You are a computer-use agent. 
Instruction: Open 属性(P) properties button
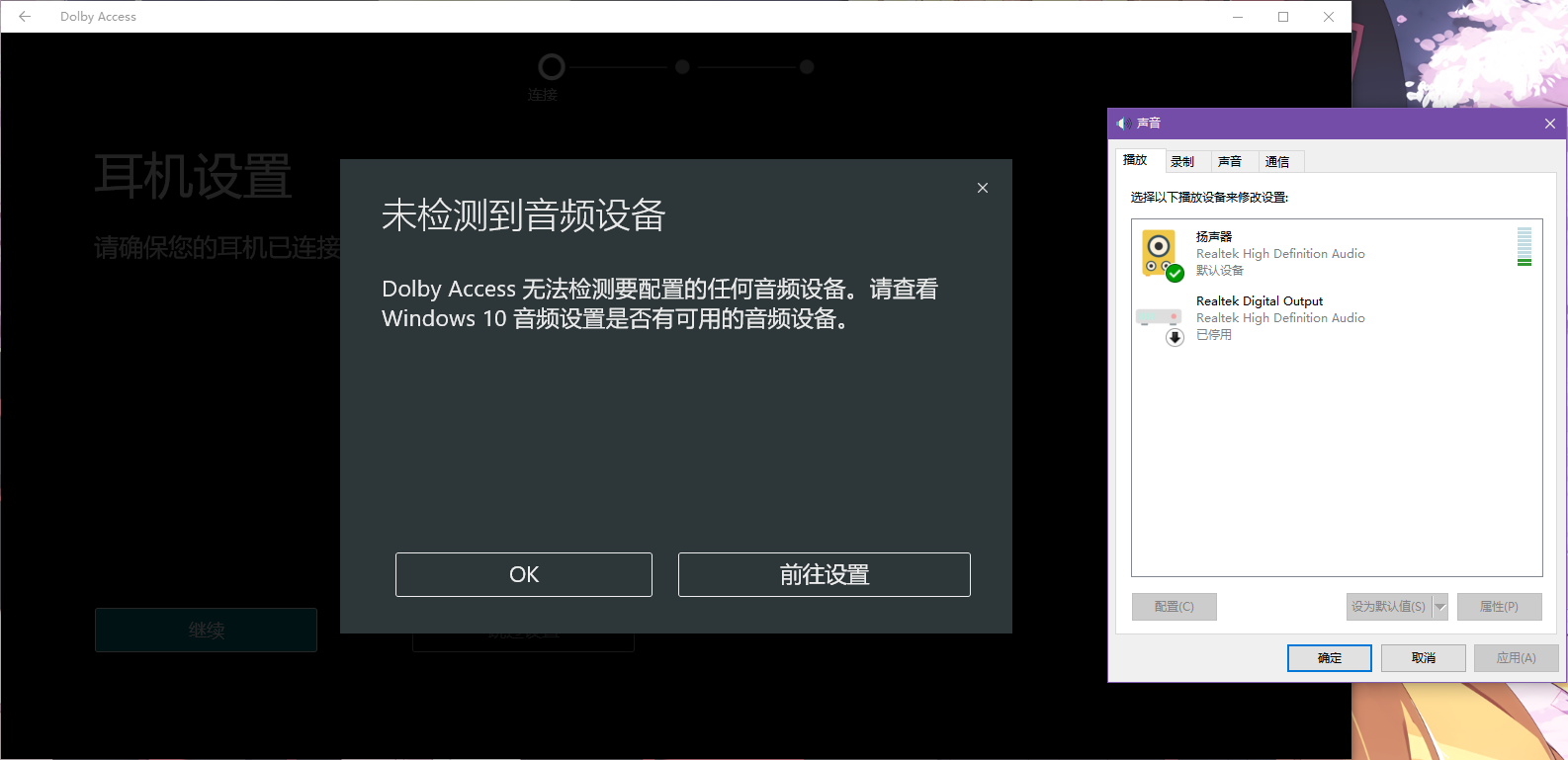(x=1500, y=607)
